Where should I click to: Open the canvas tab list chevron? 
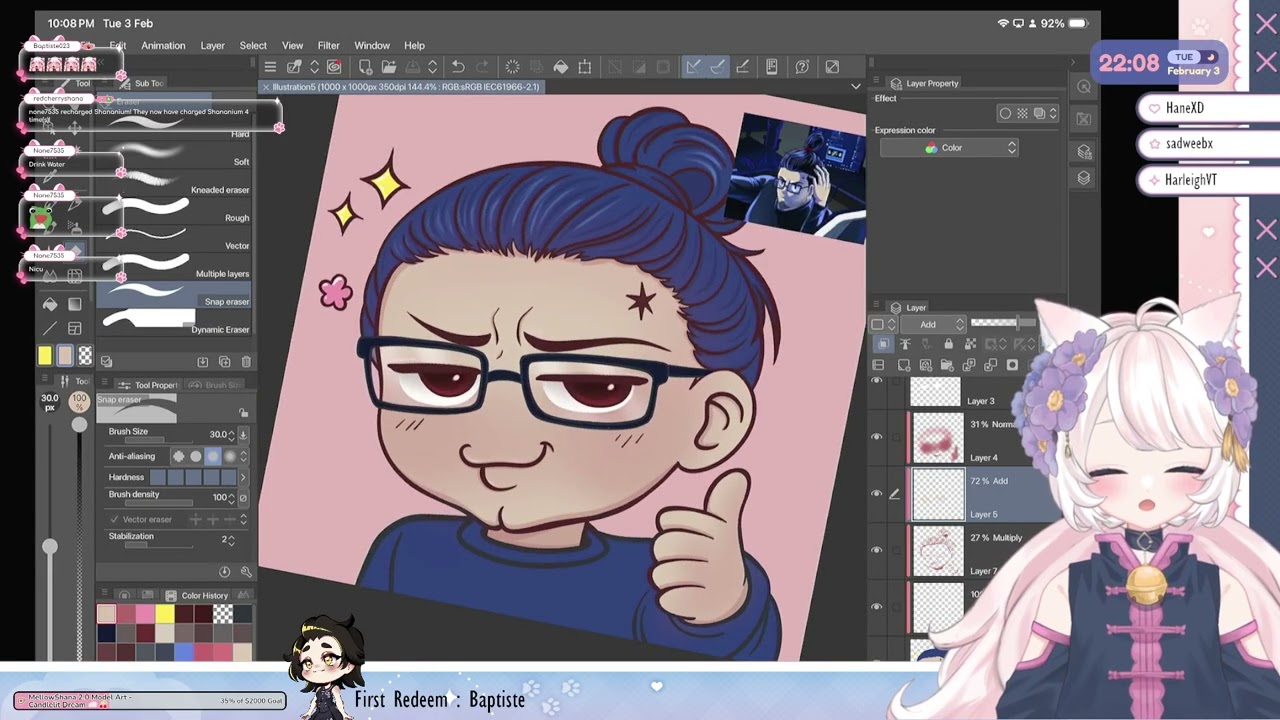point(855,87)
